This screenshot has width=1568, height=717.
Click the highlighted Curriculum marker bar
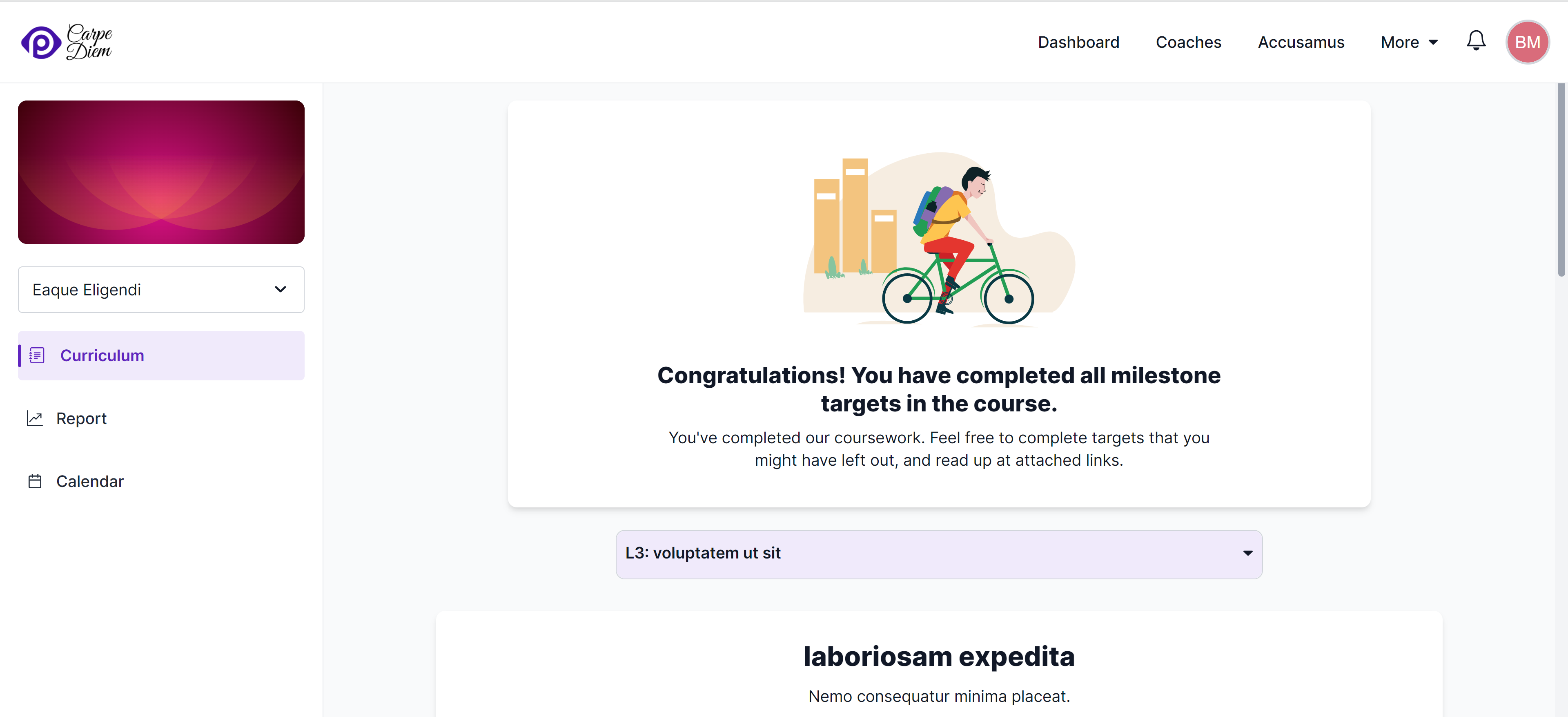point(21,356)
